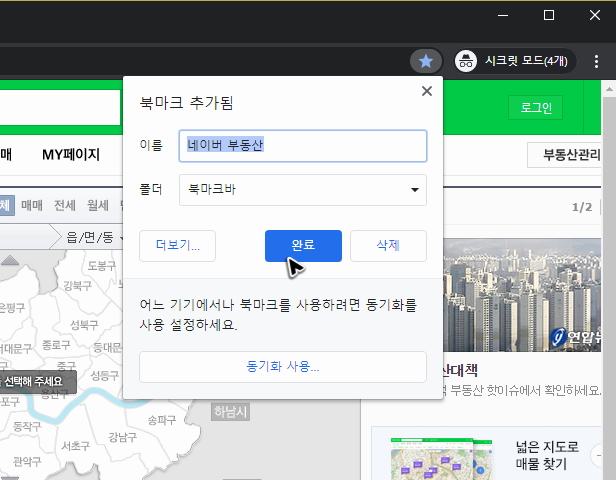Click the 동기화 사용... button
The width and height of the screenshot is (616, 480).
pyautogui.click(x=283, y=366)
